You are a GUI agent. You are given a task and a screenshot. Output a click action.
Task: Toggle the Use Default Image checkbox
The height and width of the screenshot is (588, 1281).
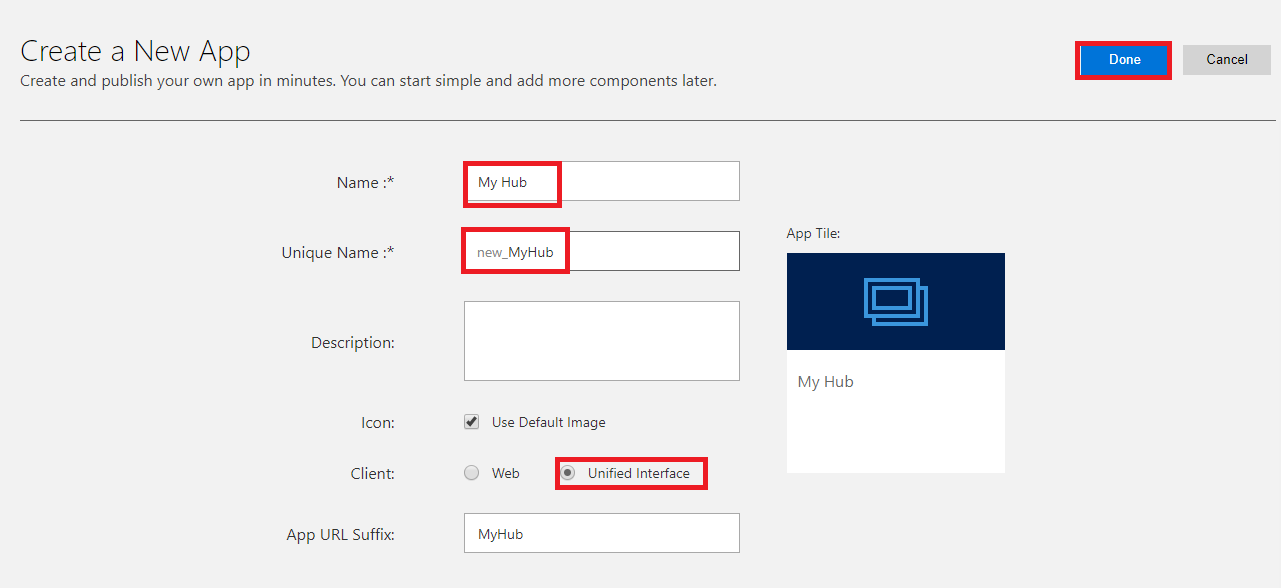[472, 422]
